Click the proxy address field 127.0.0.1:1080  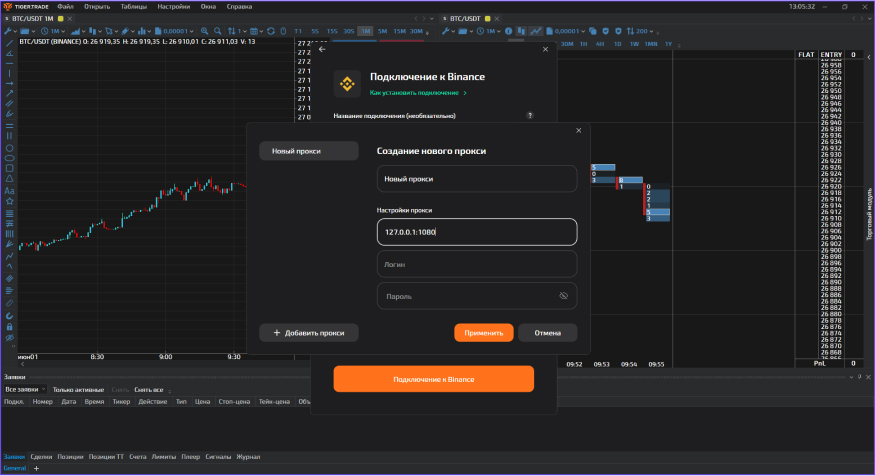click(x=477, y=232)
